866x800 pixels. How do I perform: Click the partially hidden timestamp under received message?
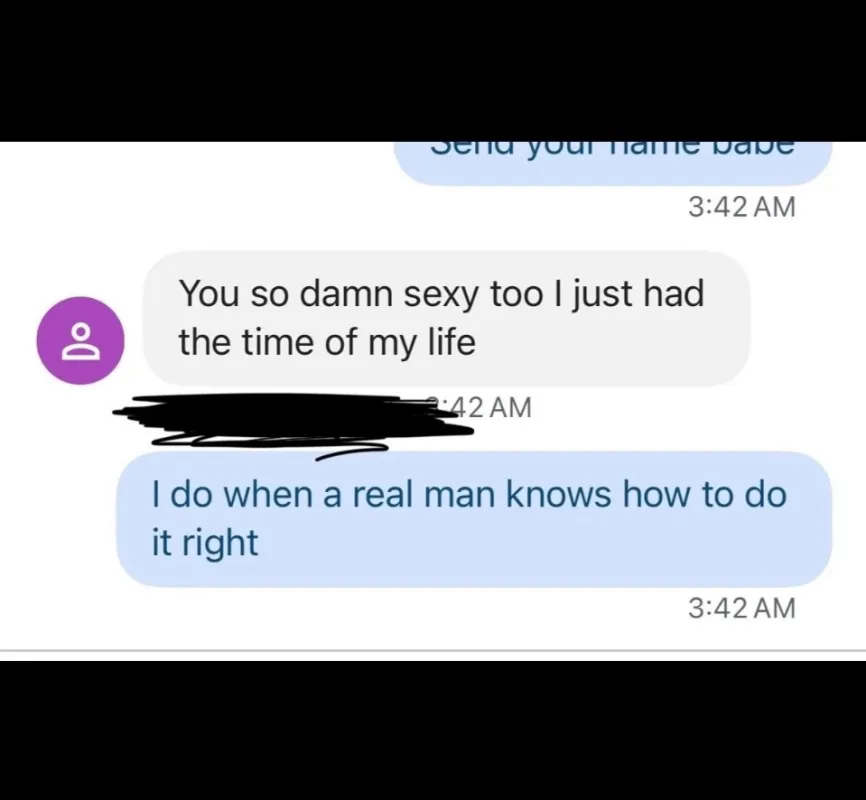(488, 408)
